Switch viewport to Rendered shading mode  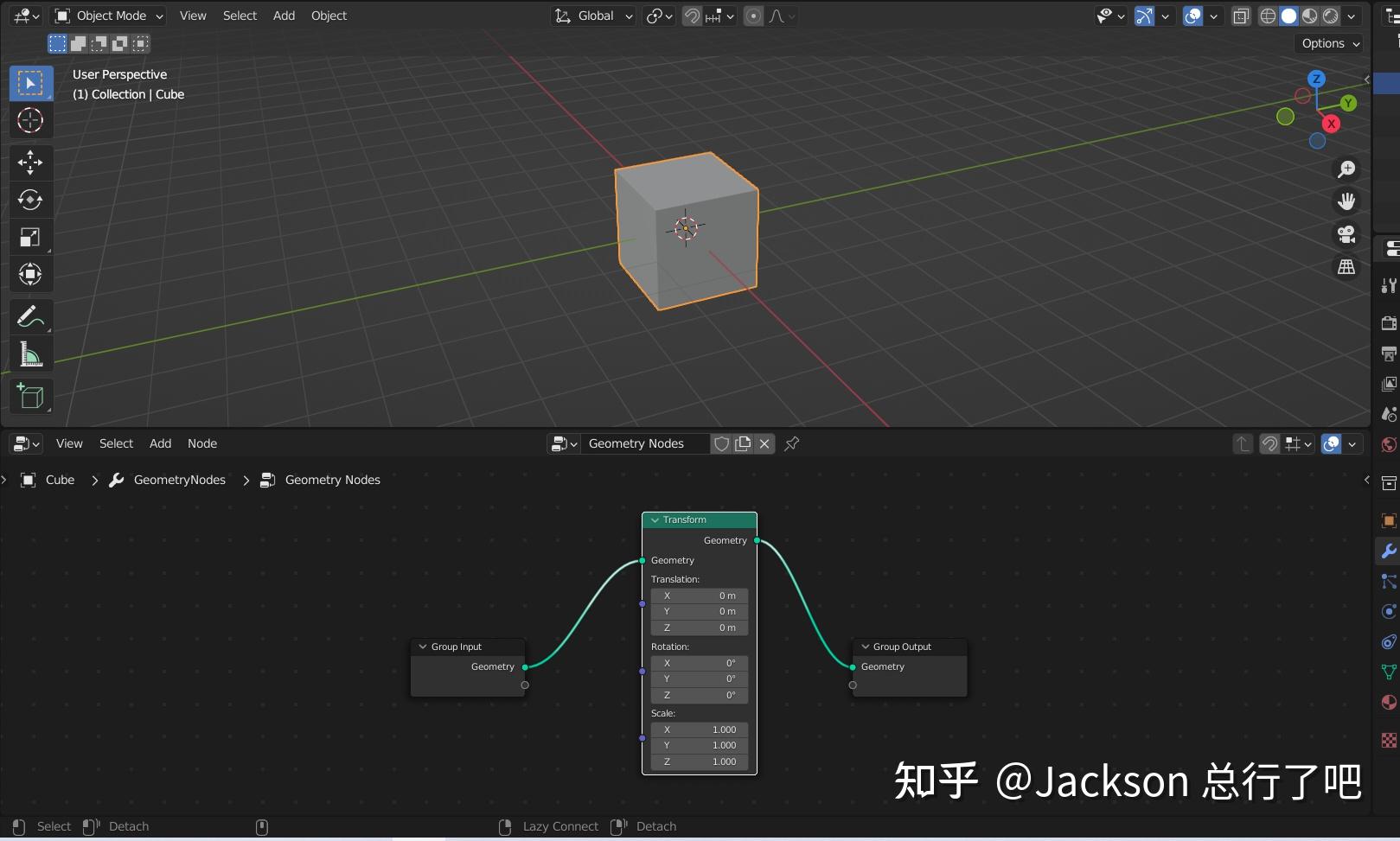pos(1332,16)
